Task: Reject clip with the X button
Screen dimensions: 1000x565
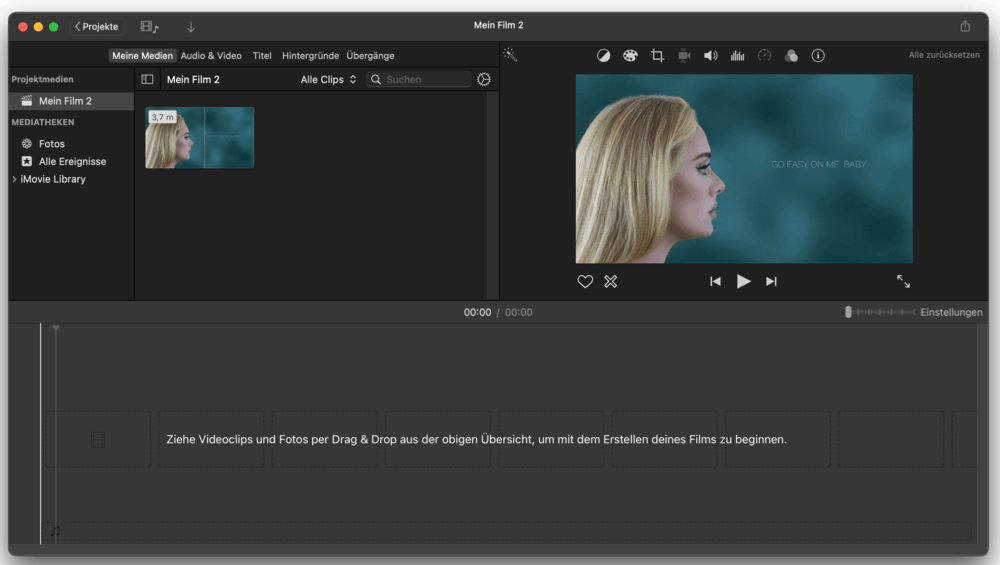Action: pyautogui.click(x=611, y=282)
